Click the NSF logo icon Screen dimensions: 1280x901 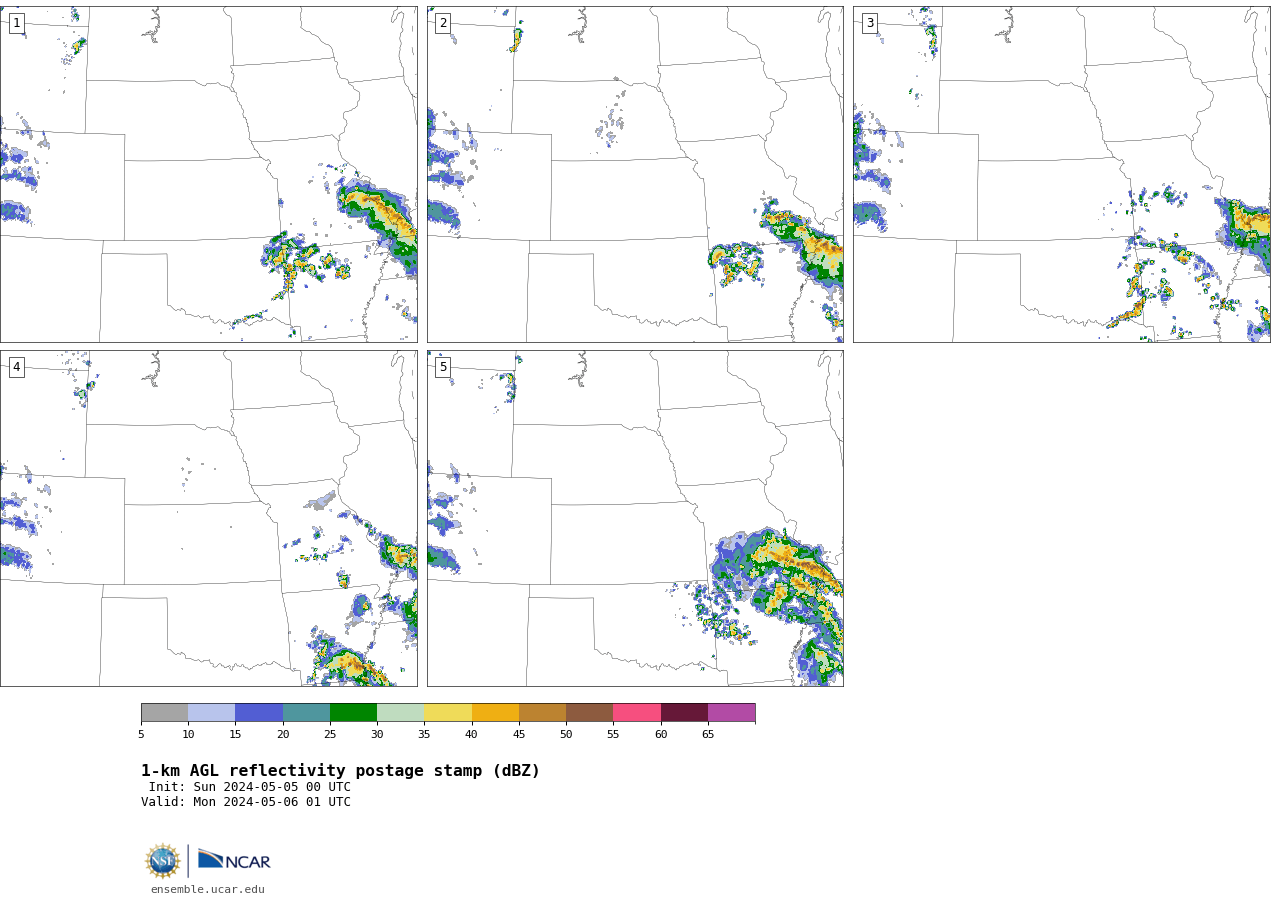[163, 861]
